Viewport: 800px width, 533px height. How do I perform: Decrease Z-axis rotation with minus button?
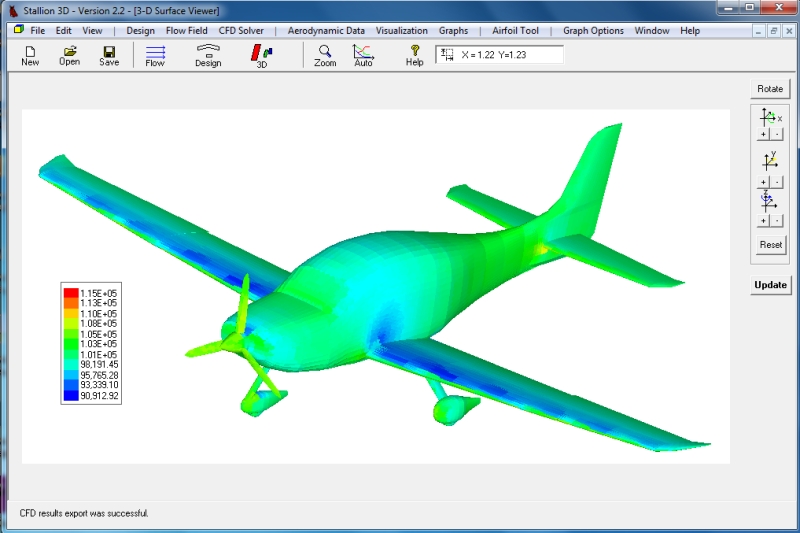pyautogui.click(x=777, y=219)
